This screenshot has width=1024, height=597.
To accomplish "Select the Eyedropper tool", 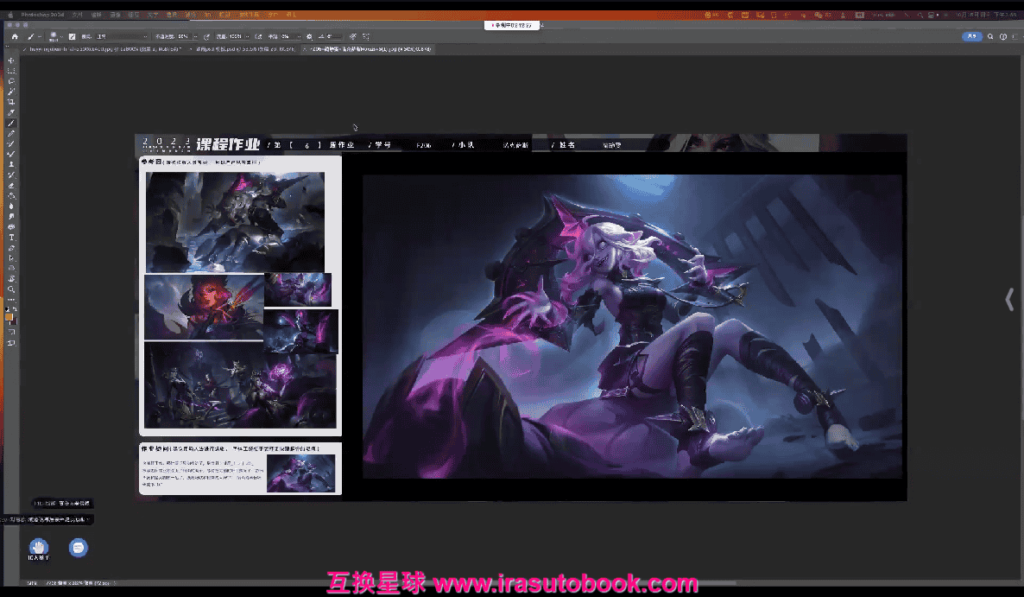I will [x=11, y=112].
